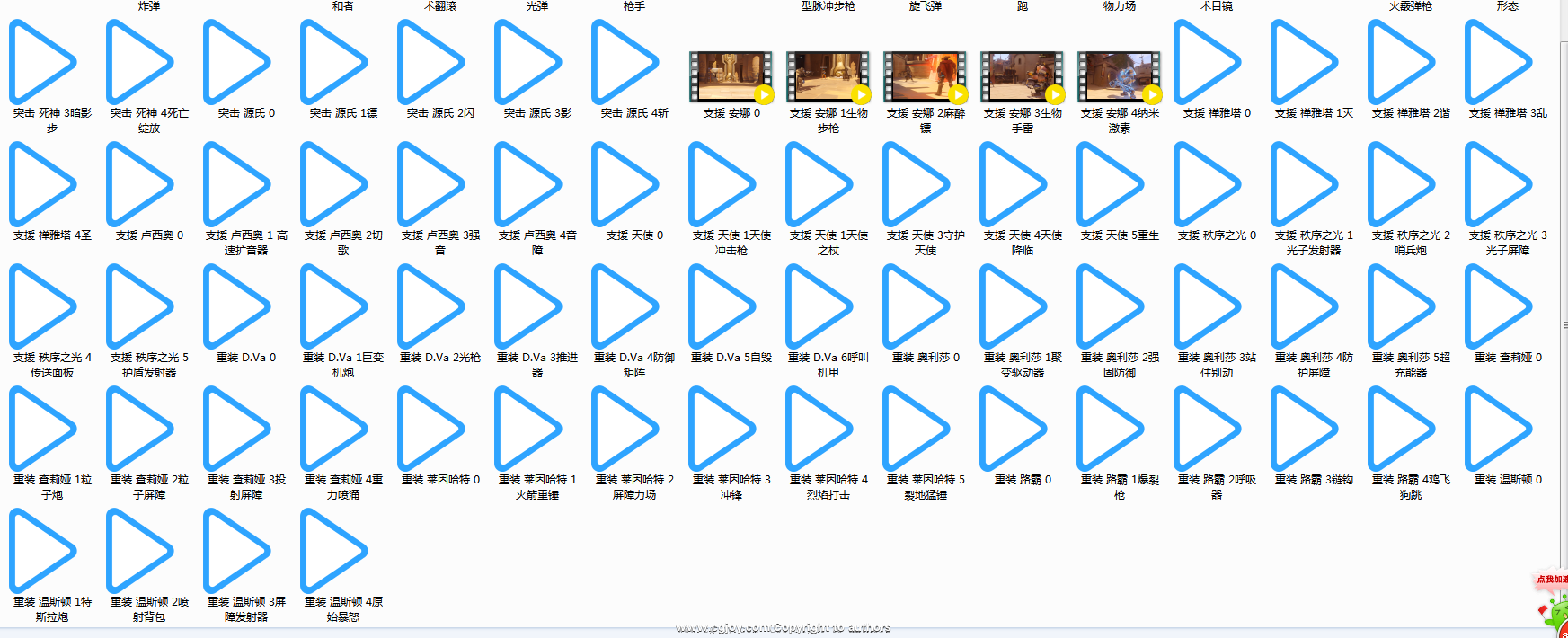Select the 重装 查莉娅 3投射屏障 file icon
This screenshot has width=1568, height=638.
(237, 429)
